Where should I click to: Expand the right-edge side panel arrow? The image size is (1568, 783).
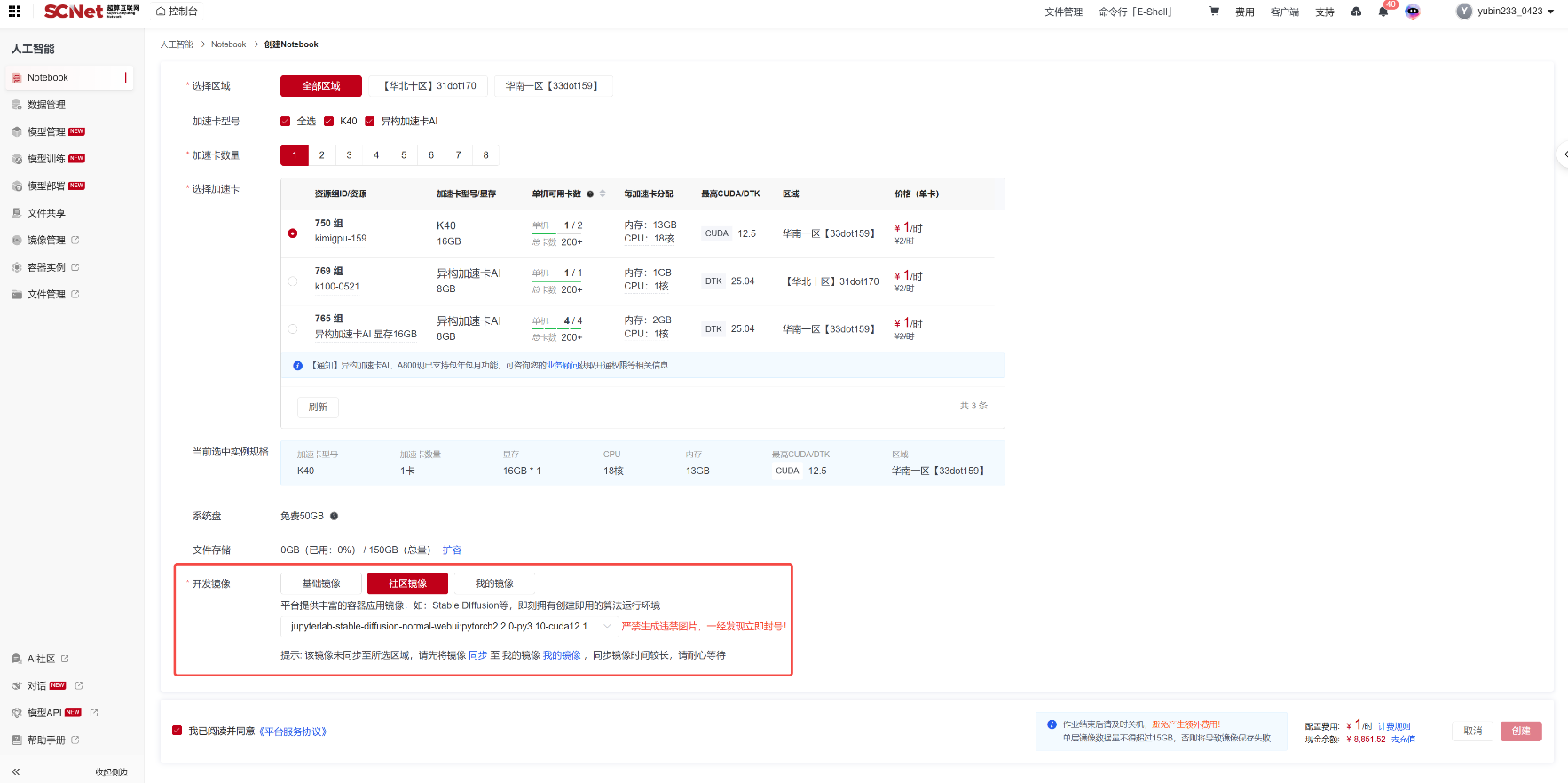[x=1564, y=154]
